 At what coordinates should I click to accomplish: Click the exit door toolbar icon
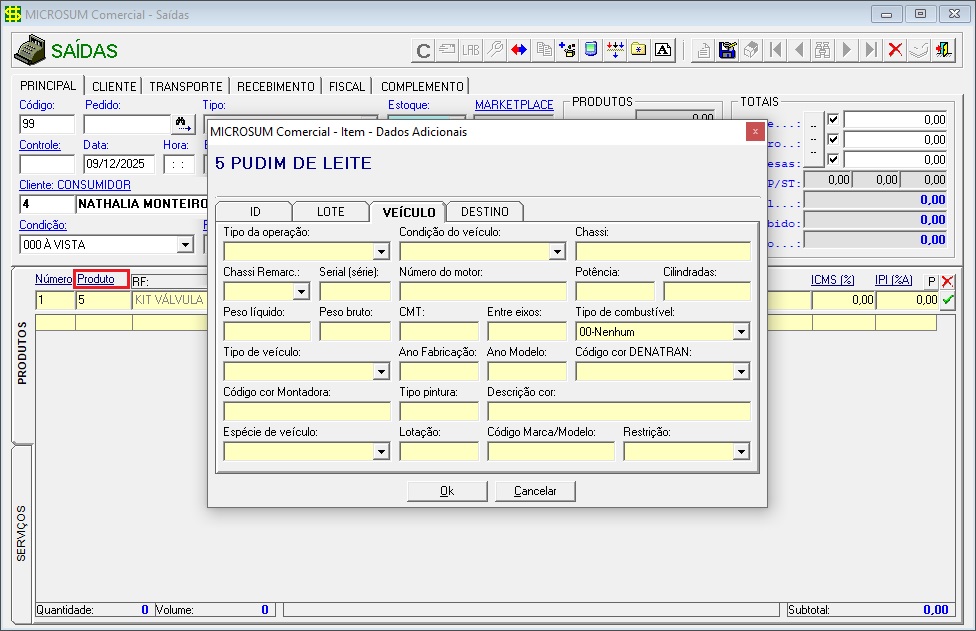click(943, 50)
